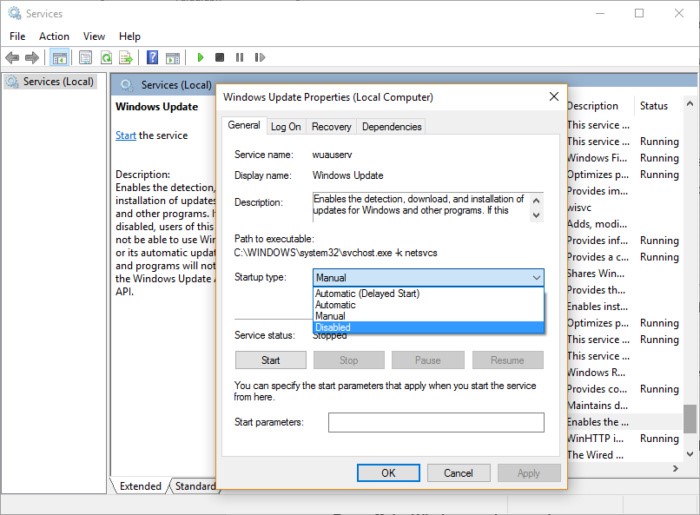Select the 'Enables inst...' service row
700x515 pixels.
tap(623, 307)
